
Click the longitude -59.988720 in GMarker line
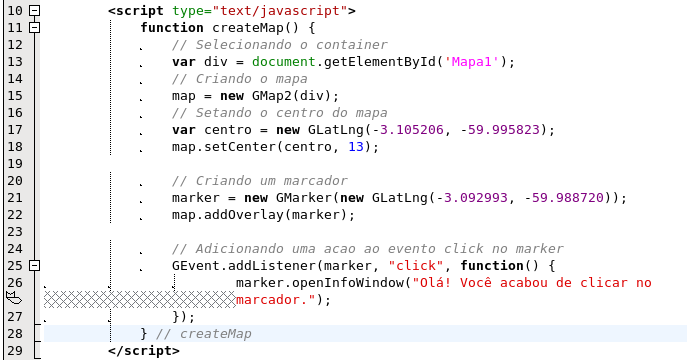564,198
